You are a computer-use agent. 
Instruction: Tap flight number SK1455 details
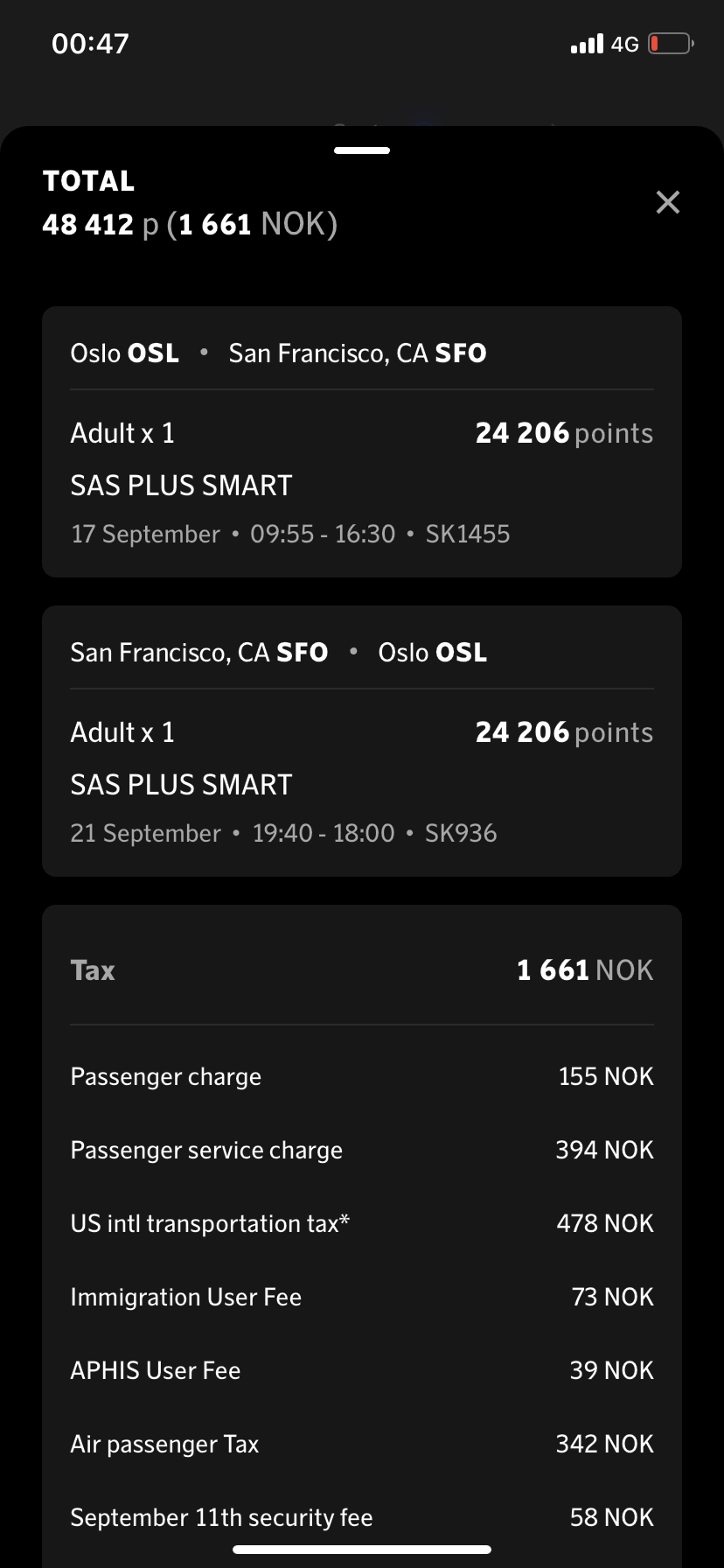tap(467, 534)
